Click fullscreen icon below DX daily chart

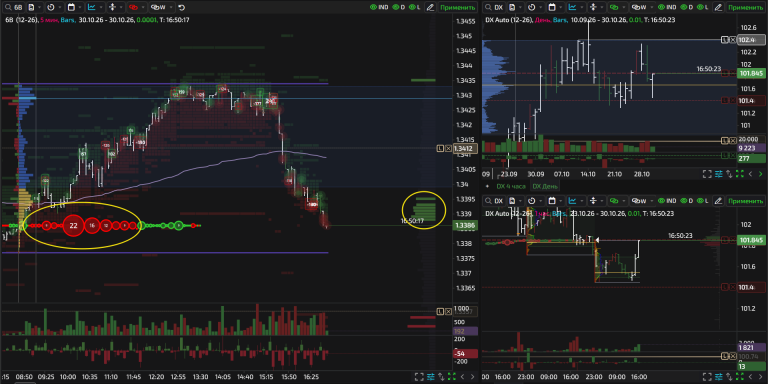(707, 174)
